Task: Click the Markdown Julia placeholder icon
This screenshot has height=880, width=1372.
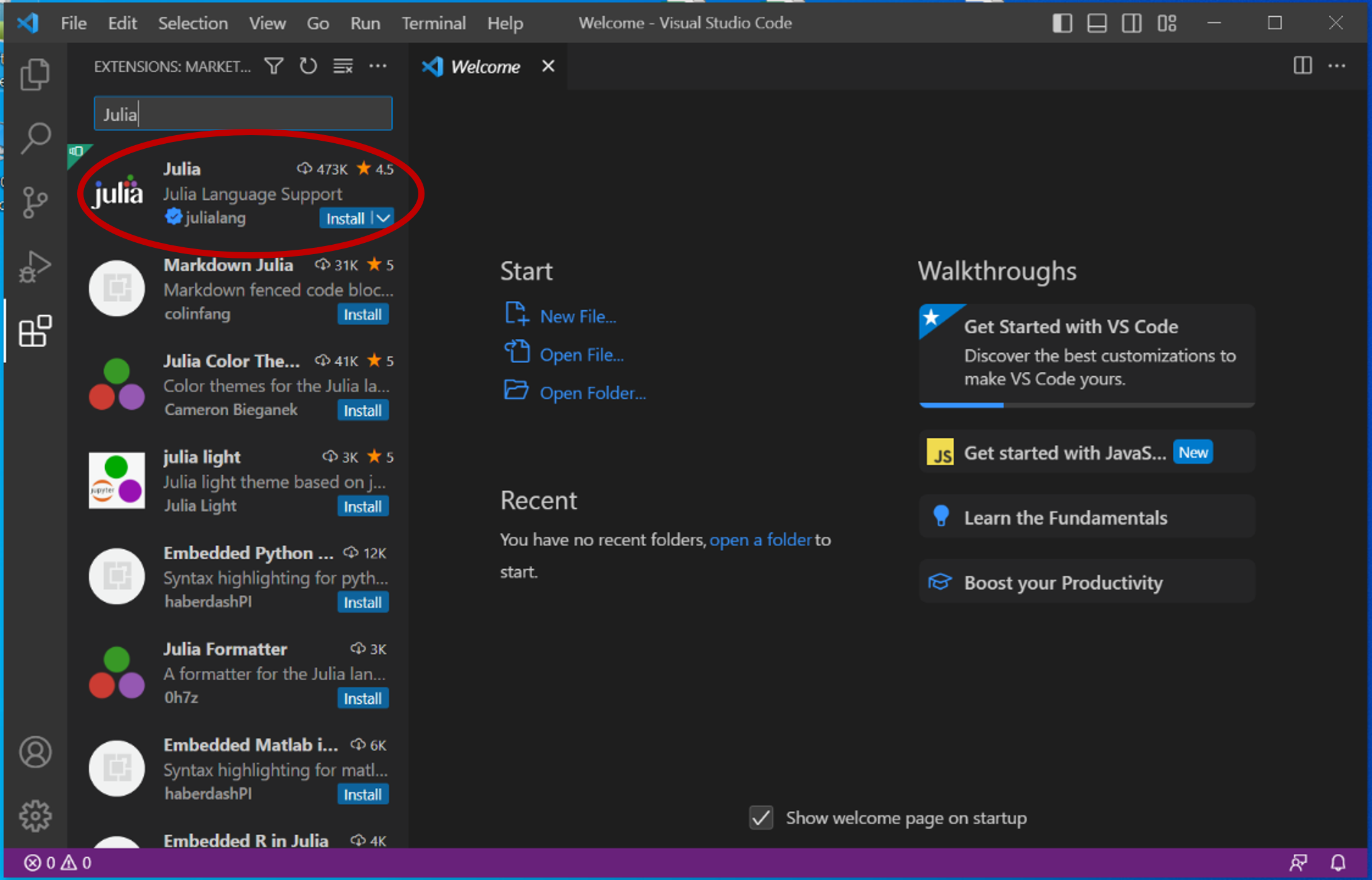Action: (x=117, y=288)
